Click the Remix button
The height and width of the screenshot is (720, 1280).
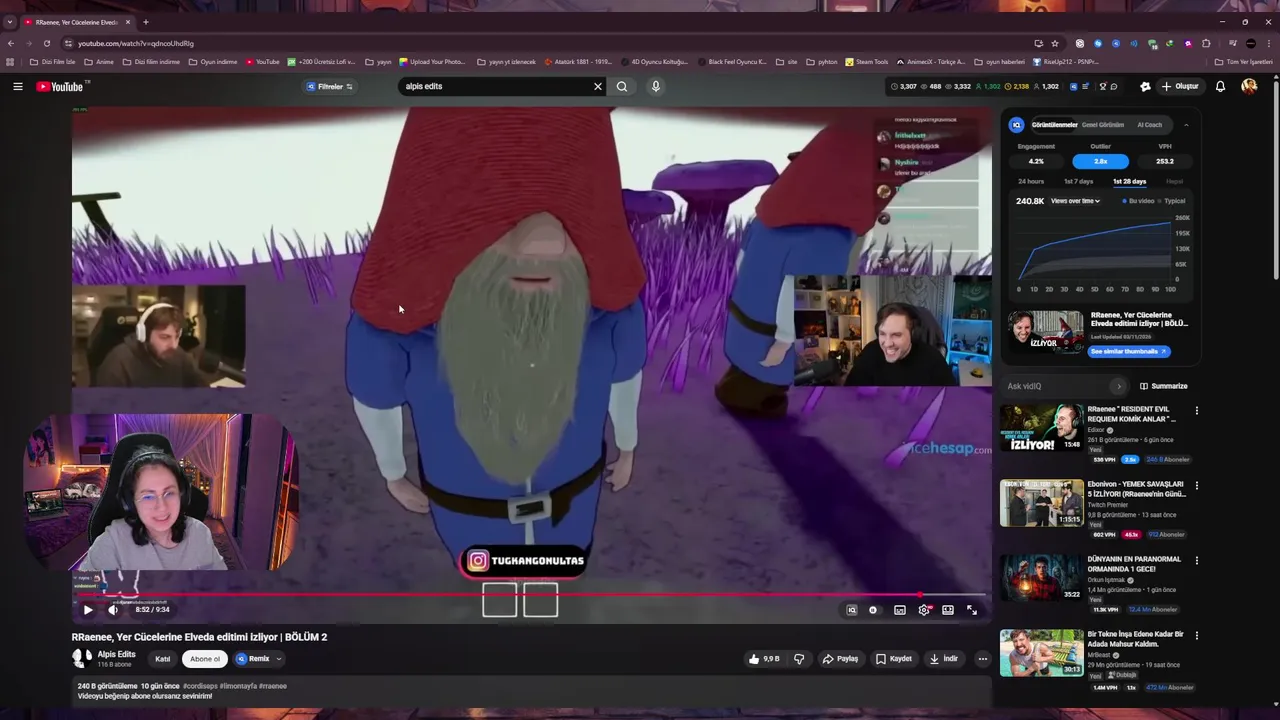[252, 659]
